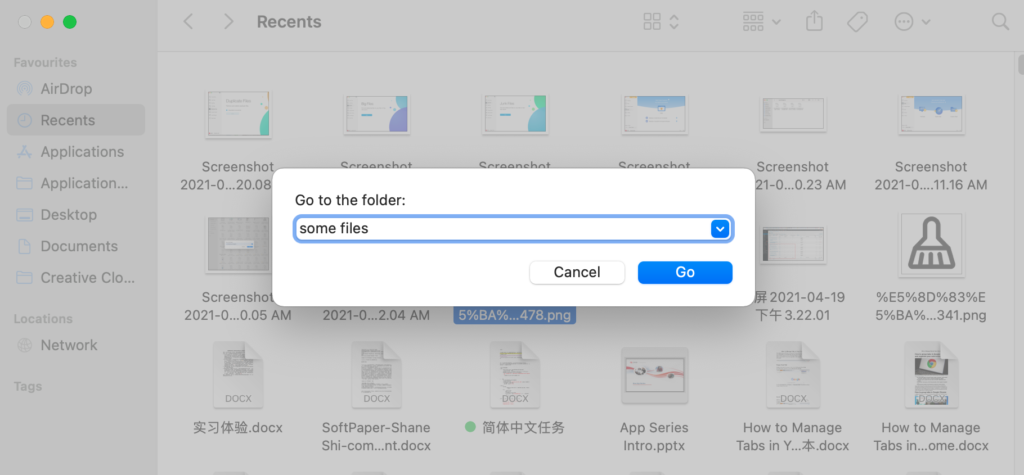The image size is (1024, 475).
Task: Click the Go to the folder text field
Action: 500,229
